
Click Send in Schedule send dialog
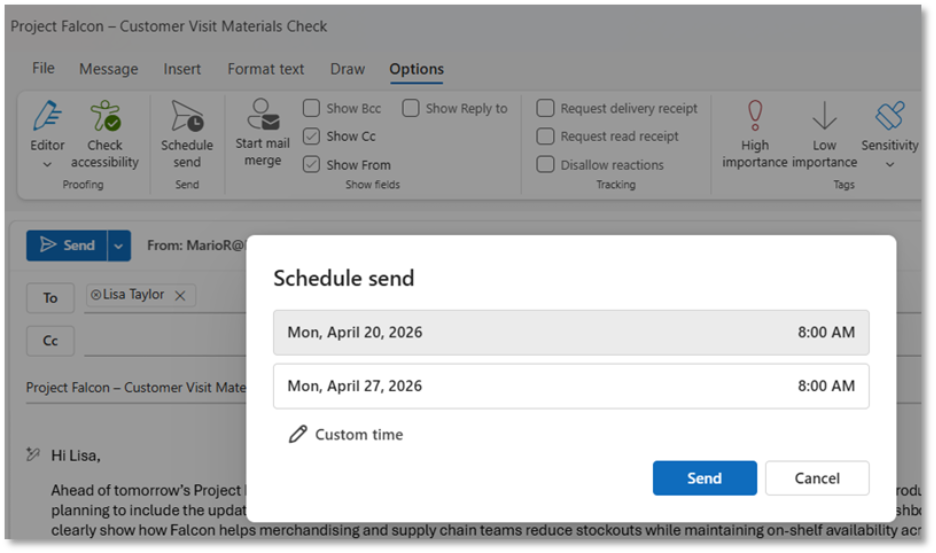[x=704, y=478]
